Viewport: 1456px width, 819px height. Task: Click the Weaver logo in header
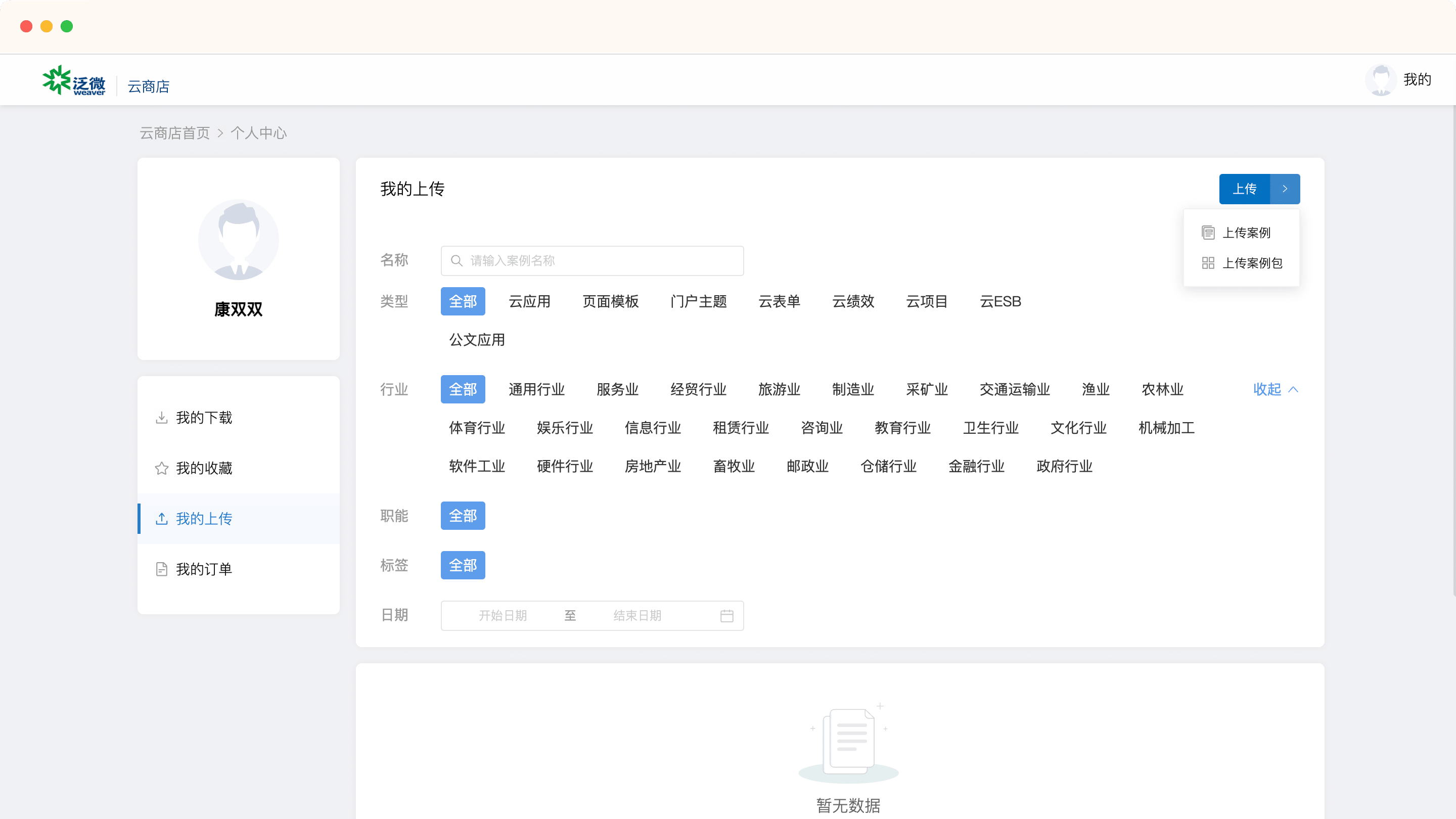(x=73, y=80)
